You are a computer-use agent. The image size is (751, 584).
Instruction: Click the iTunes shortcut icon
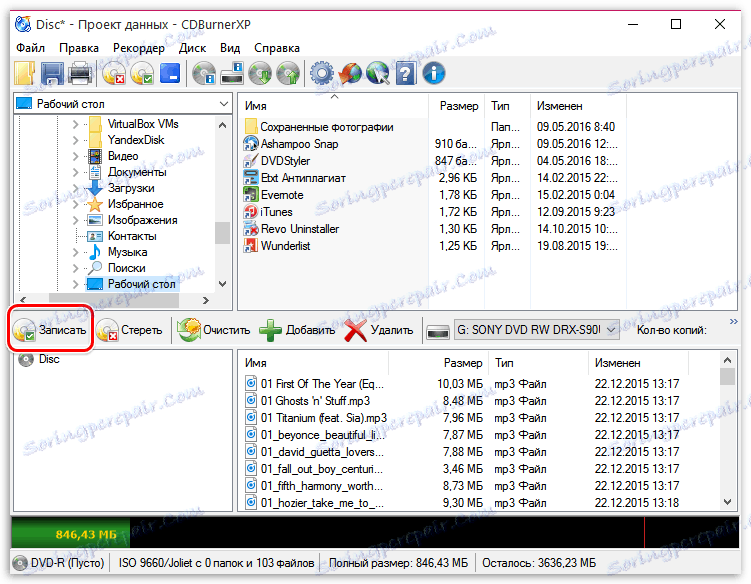click(251, 212)
